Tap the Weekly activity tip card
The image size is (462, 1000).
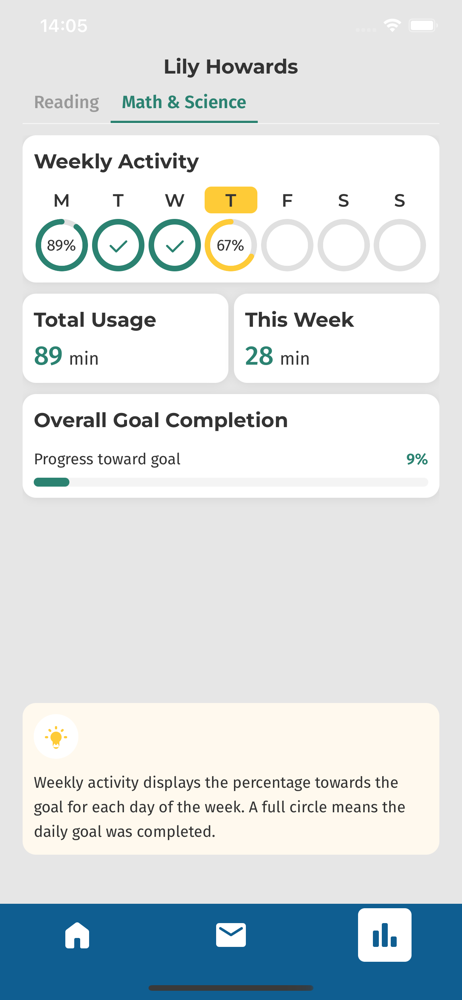(230, 779)
